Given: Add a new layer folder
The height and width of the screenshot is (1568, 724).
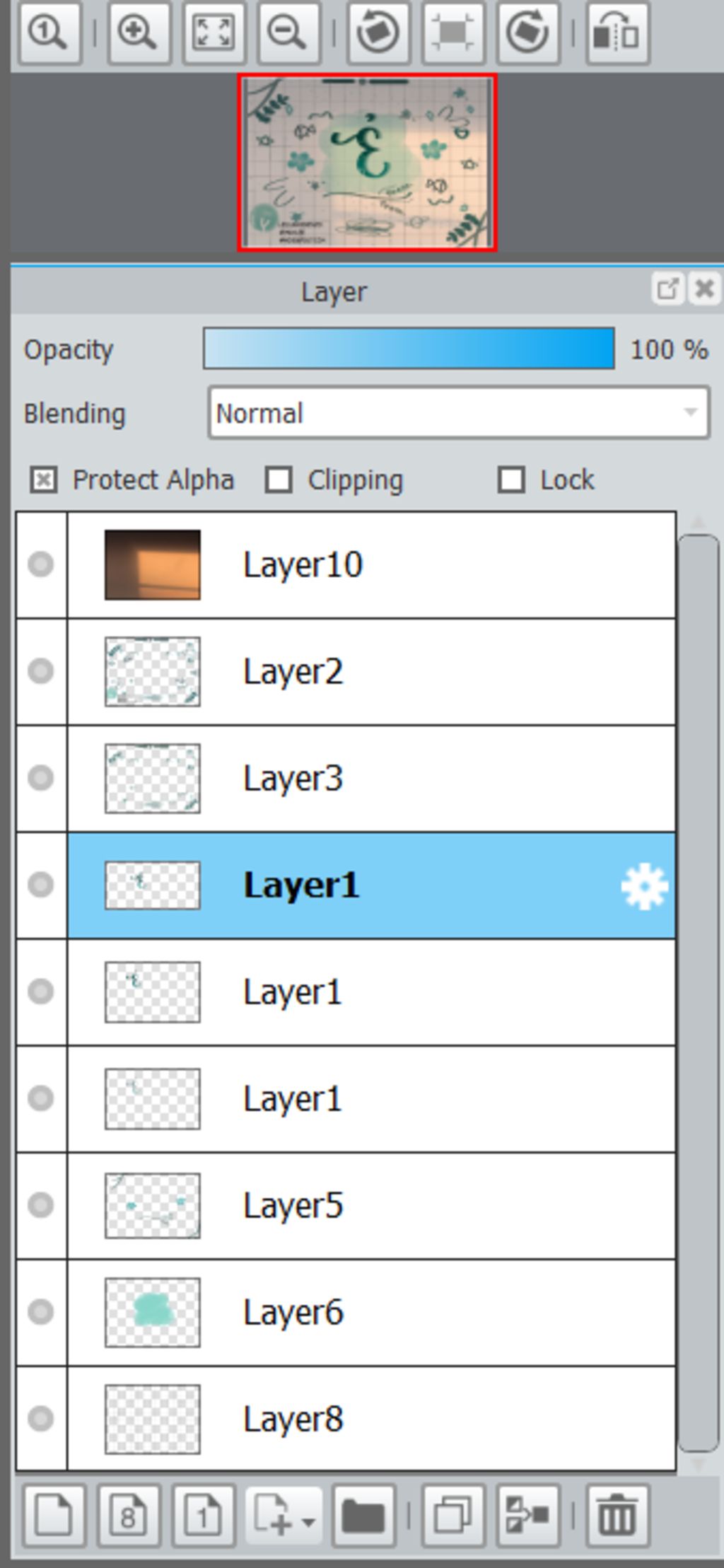Looking at the screenshot, I should click(x=363, y=1516).
